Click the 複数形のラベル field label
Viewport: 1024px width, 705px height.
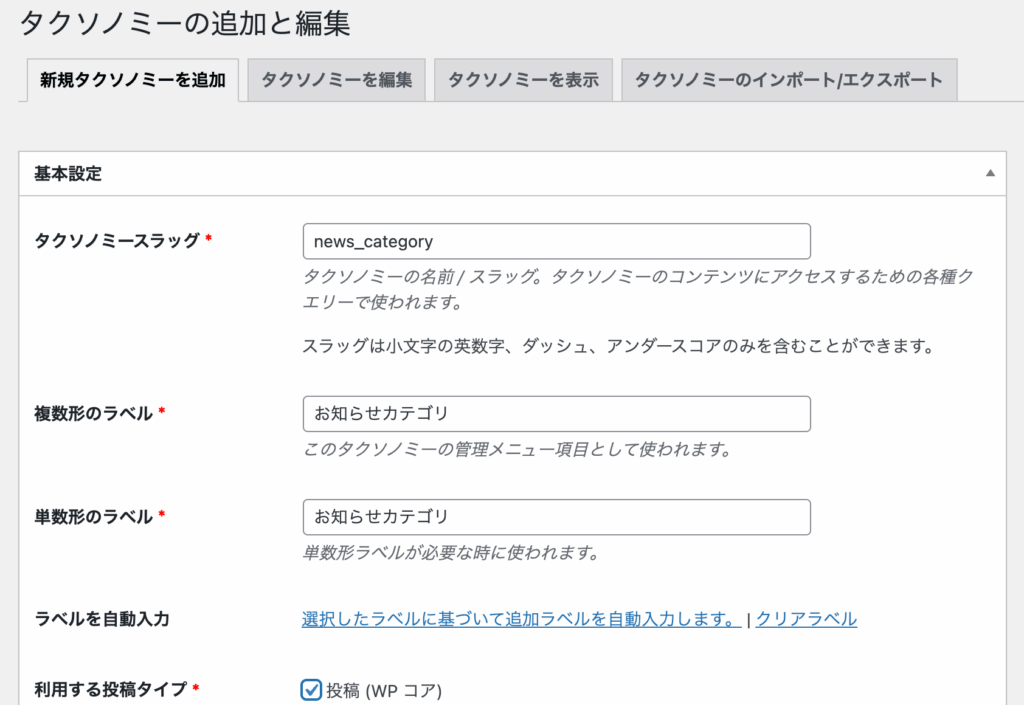tap(93, 413)
